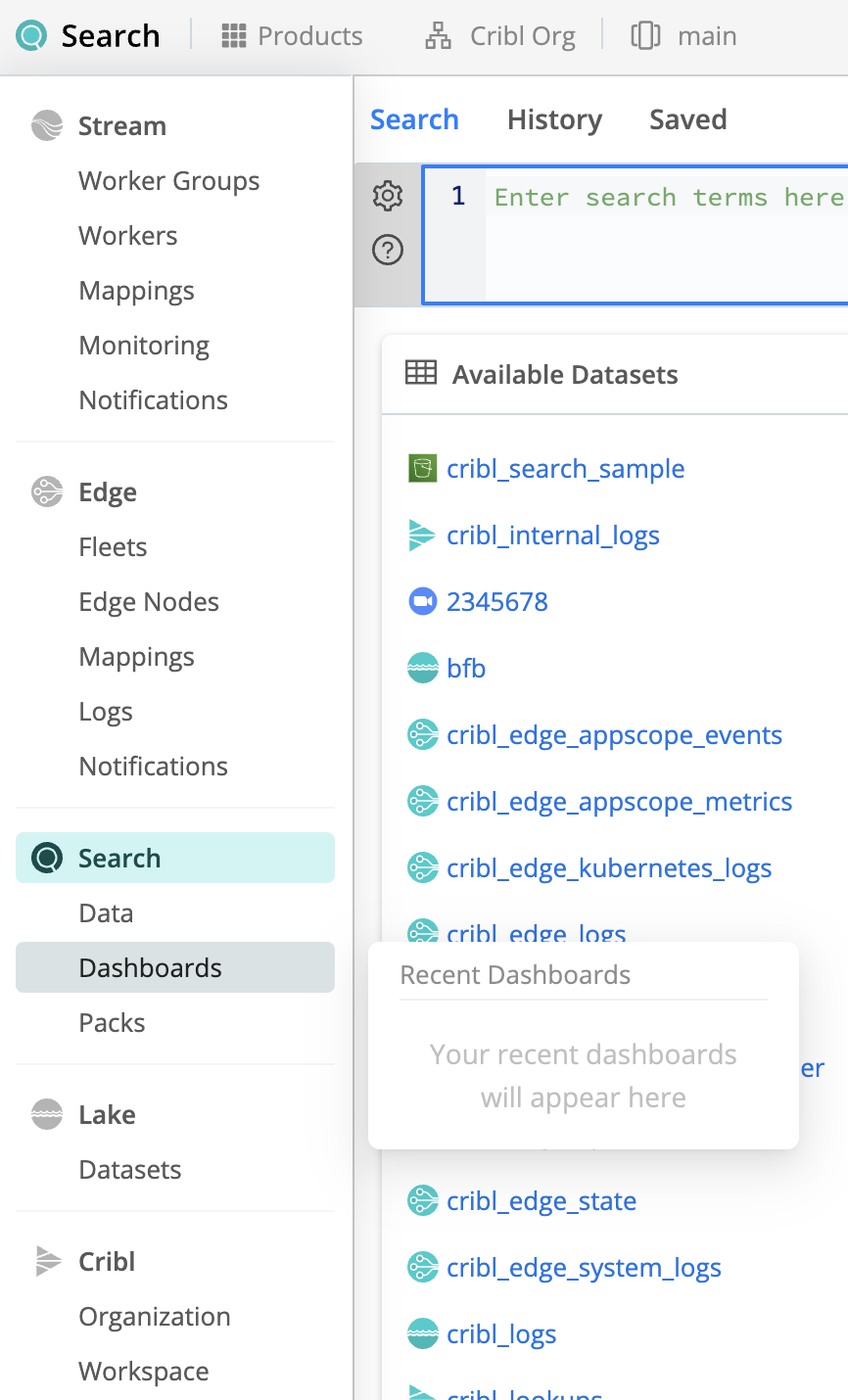The width and height of the screenshot is (848, 1400).
Task: Open Packs under Search
Action: pos(112,1023)
